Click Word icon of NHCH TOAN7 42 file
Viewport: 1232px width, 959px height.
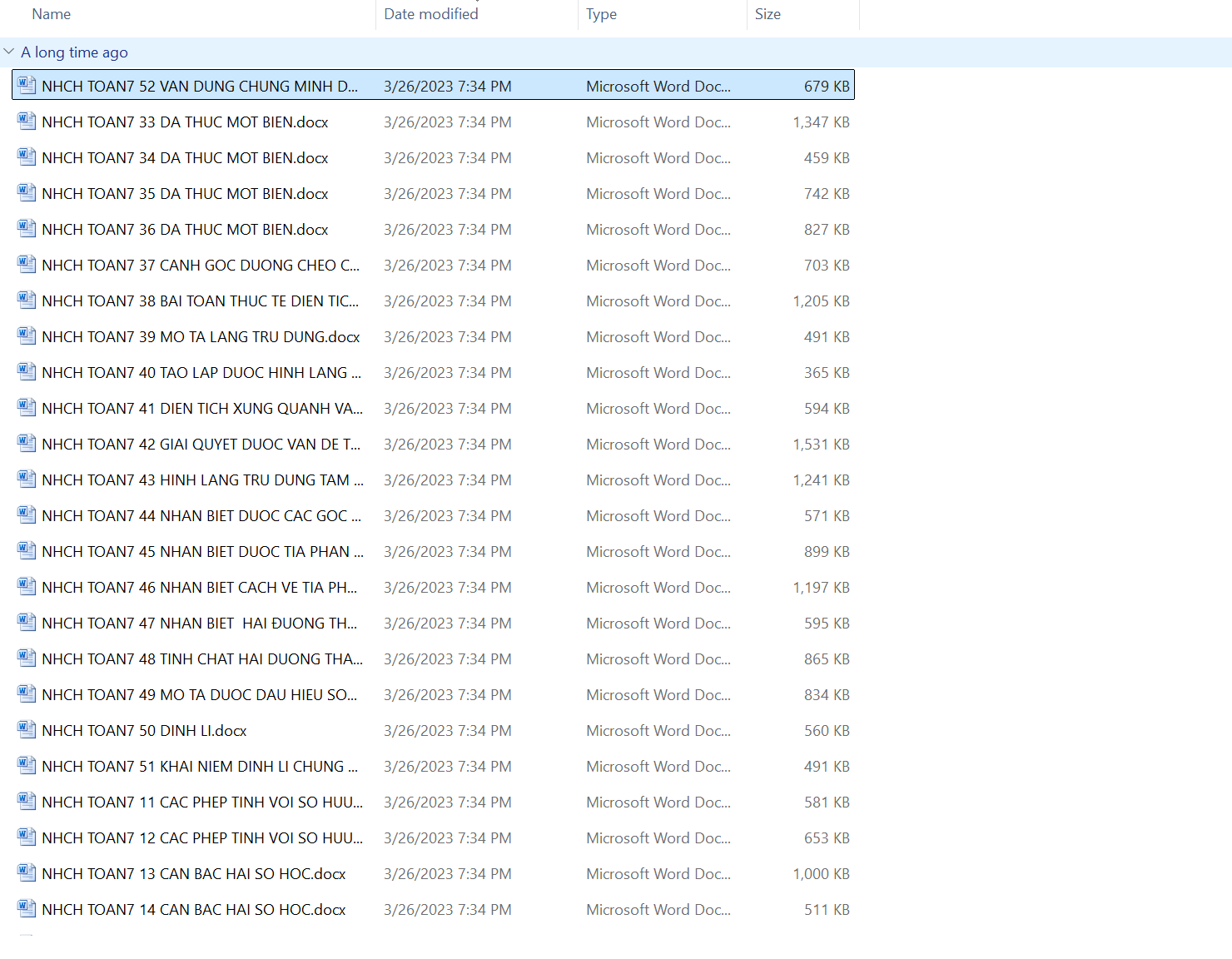(x=27, y=443)
